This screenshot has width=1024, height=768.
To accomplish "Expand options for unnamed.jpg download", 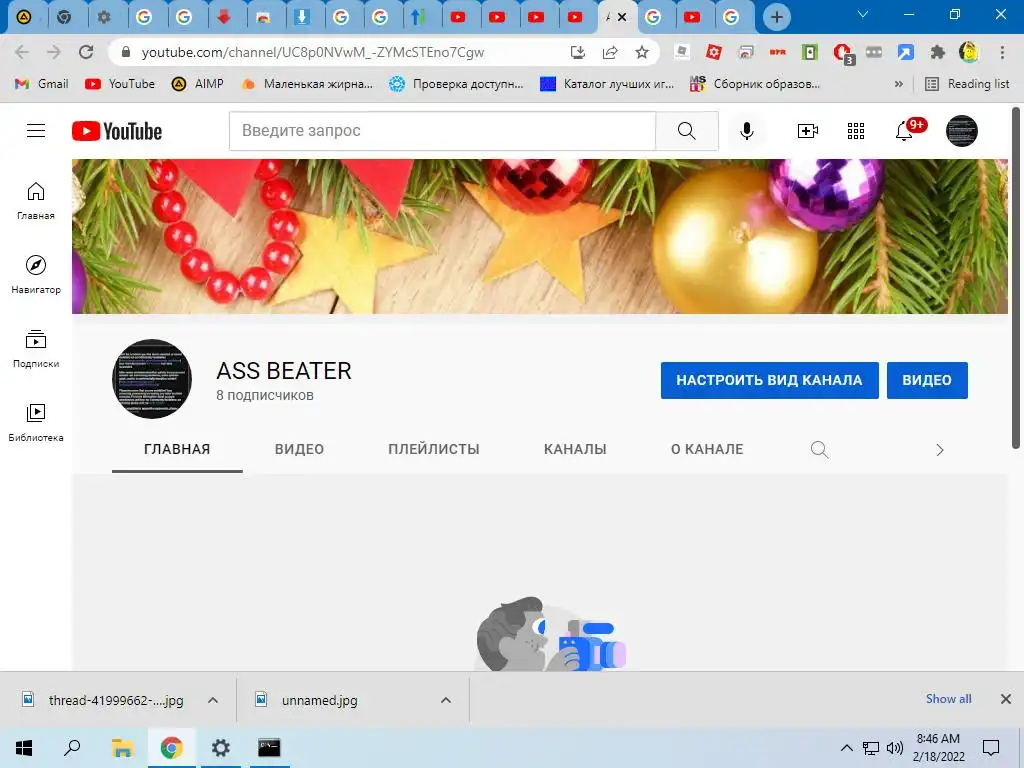I will (x=446, y=700).
